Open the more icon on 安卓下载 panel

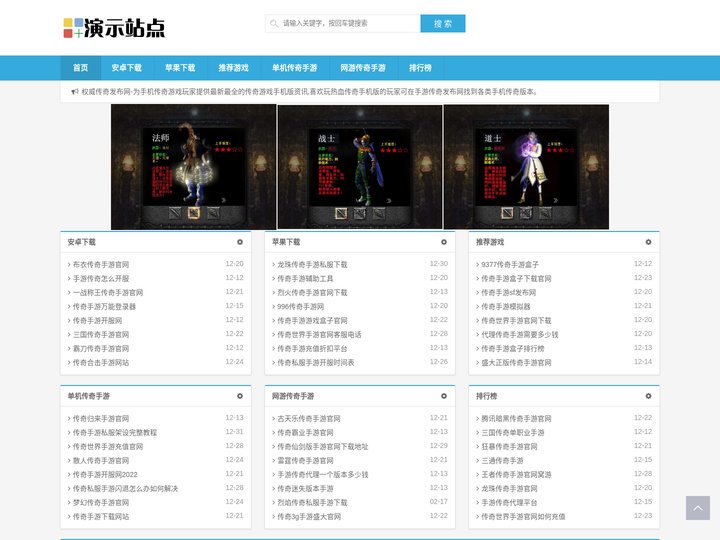click(x=240, y=242)
